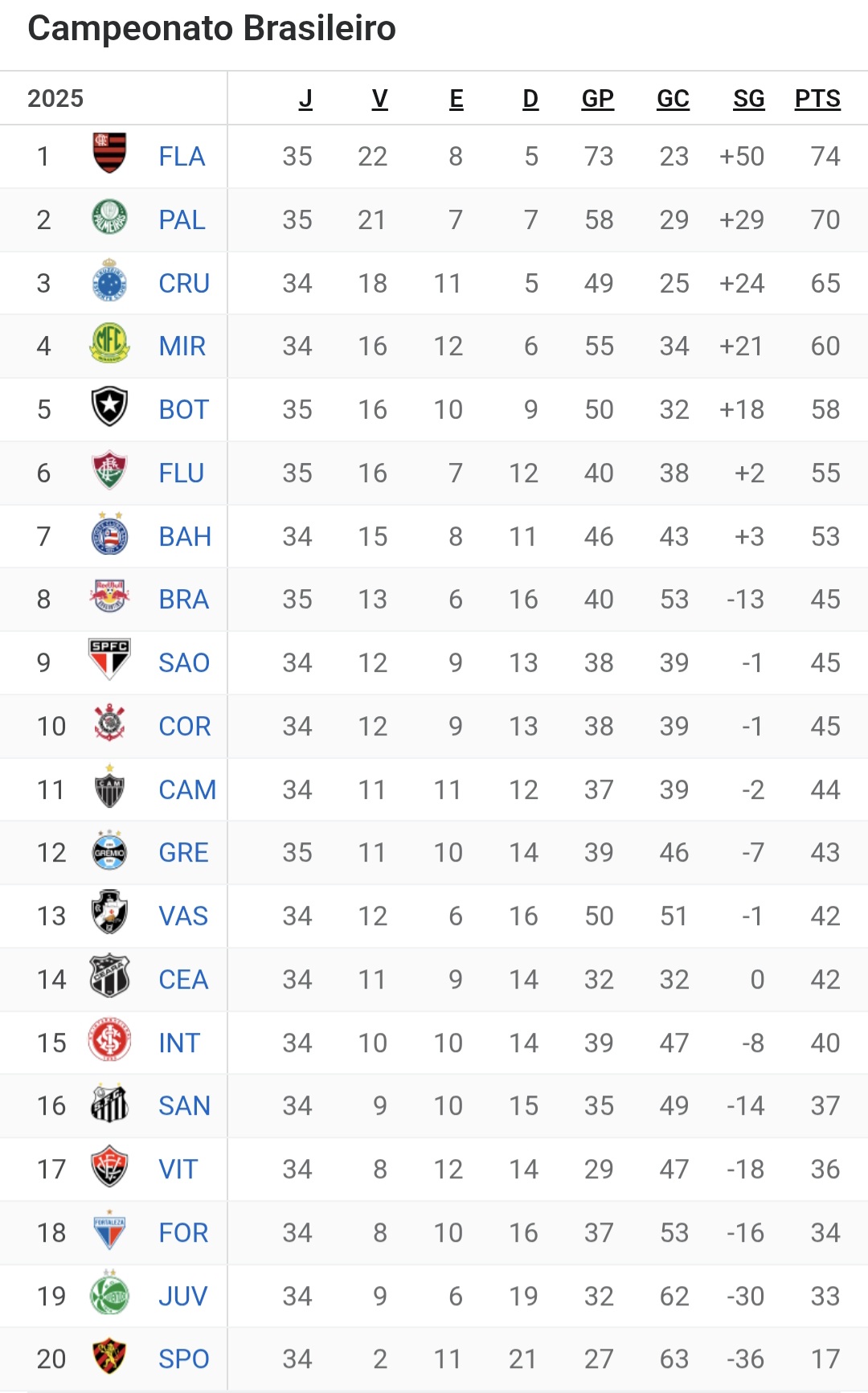Click the Sport Recife lion crest
The width and height of the screenshot is (868, 1393).
pyautogui.click(x=109, y=1357)
